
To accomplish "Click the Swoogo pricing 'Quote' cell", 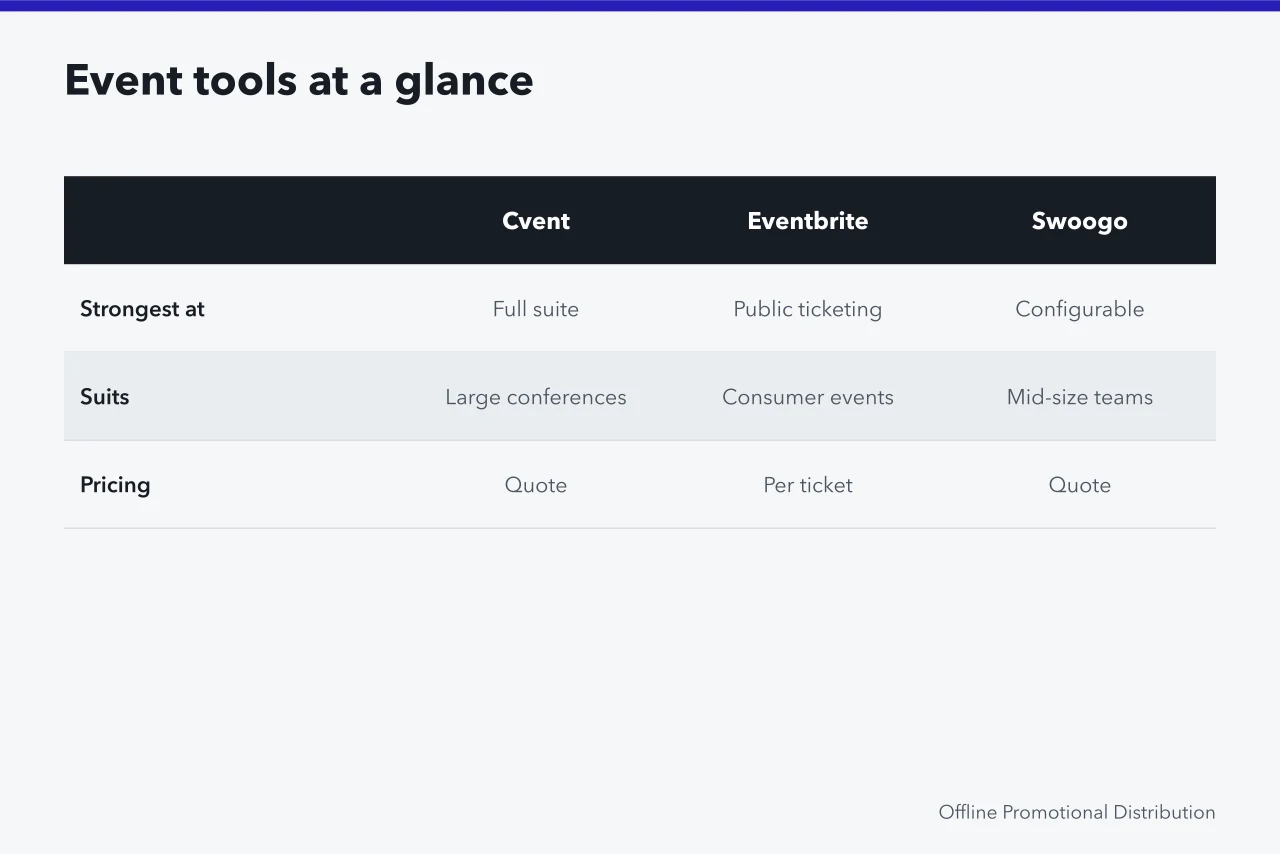I will (x=1080, y=485).
